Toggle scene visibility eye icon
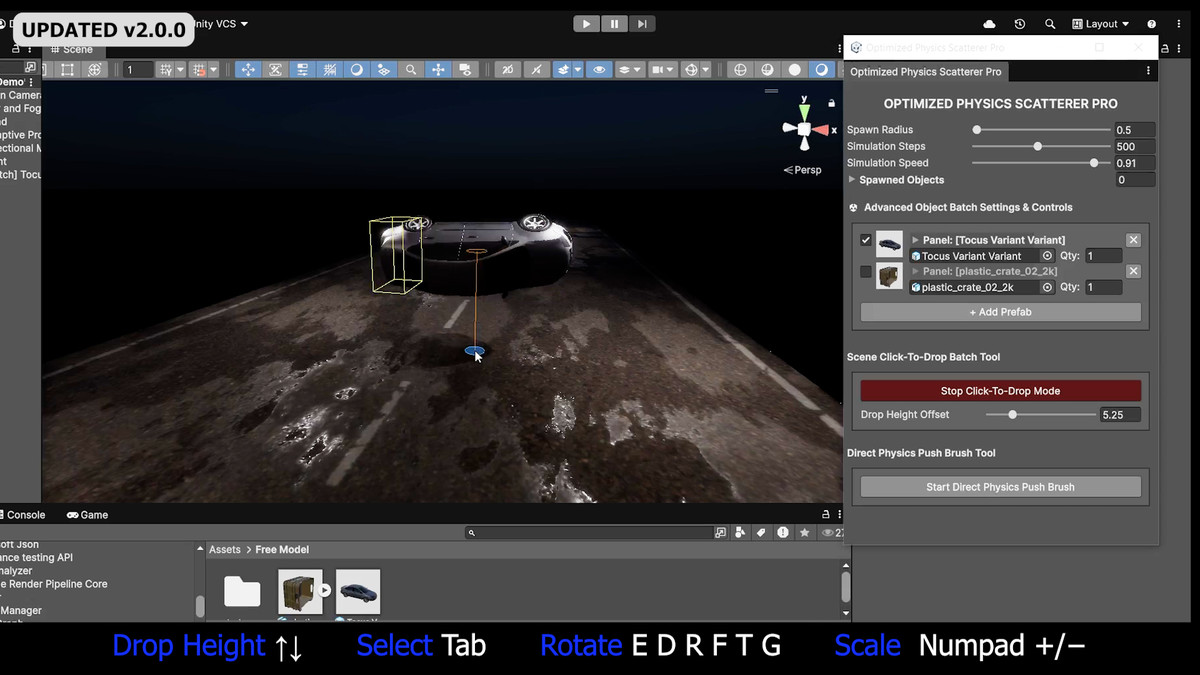Screen dimensions: 1200x675 pos(599,69)
